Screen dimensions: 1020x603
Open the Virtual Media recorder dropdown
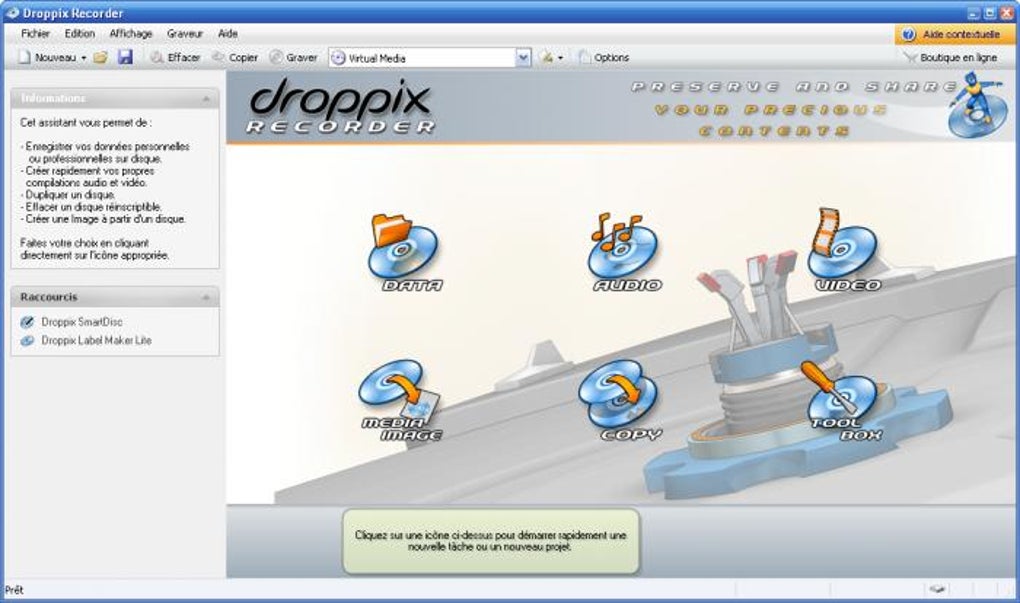[524, 58]
